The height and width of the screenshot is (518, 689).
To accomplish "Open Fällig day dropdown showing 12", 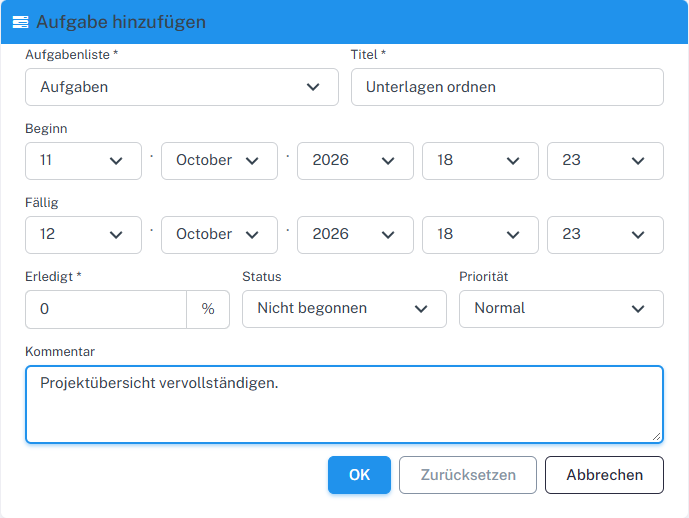I will click(83, 235).
